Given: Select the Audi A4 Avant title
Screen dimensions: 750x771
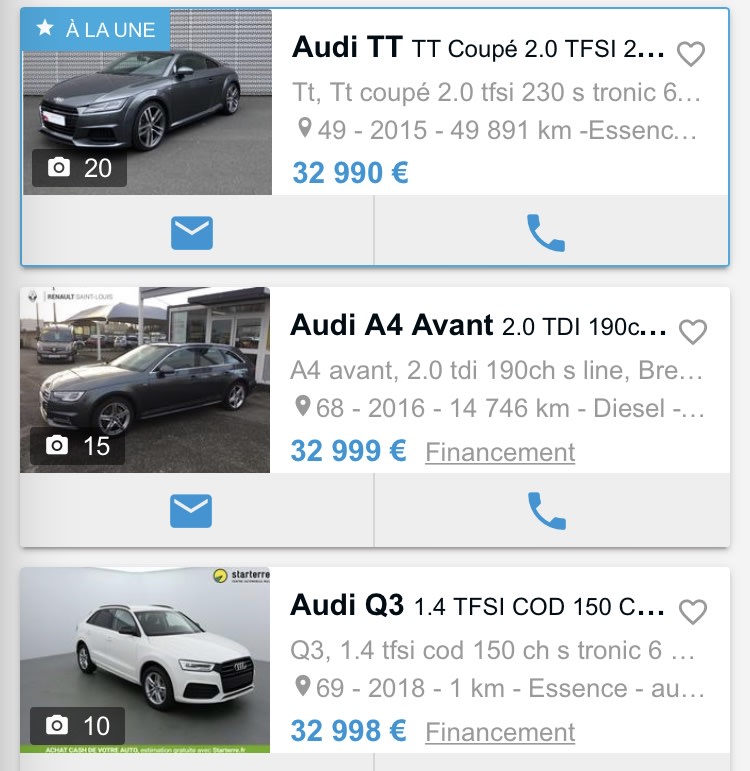Looking at the screenshot, I should click(478, 326).
